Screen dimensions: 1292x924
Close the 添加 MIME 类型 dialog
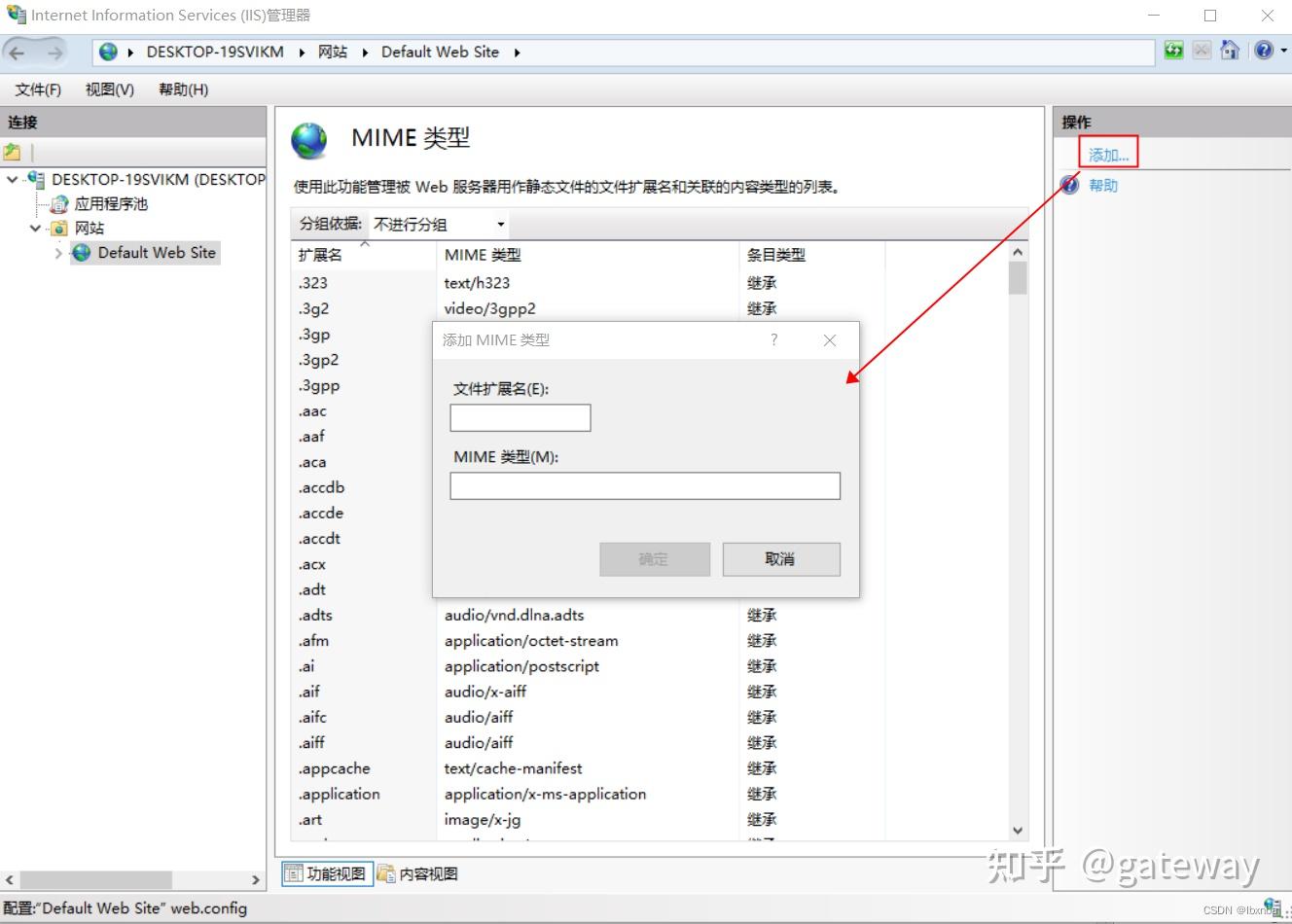click(830, 339)
